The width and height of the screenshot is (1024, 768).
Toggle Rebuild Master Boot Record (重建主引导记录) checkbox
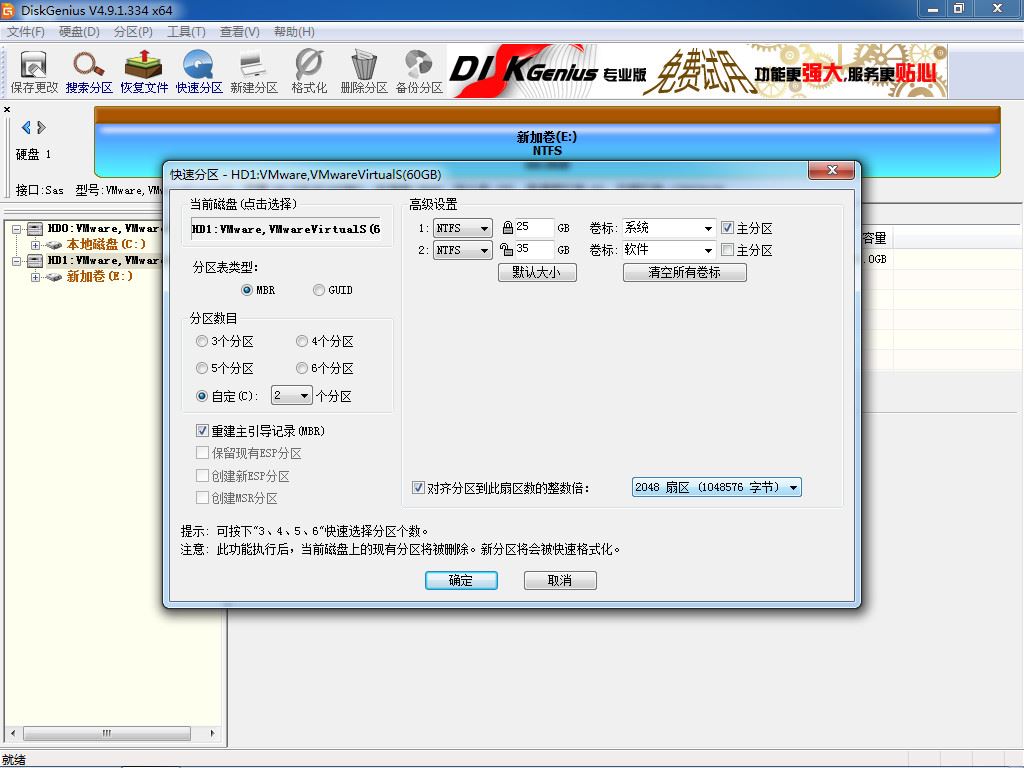click(x=202, y=430)
